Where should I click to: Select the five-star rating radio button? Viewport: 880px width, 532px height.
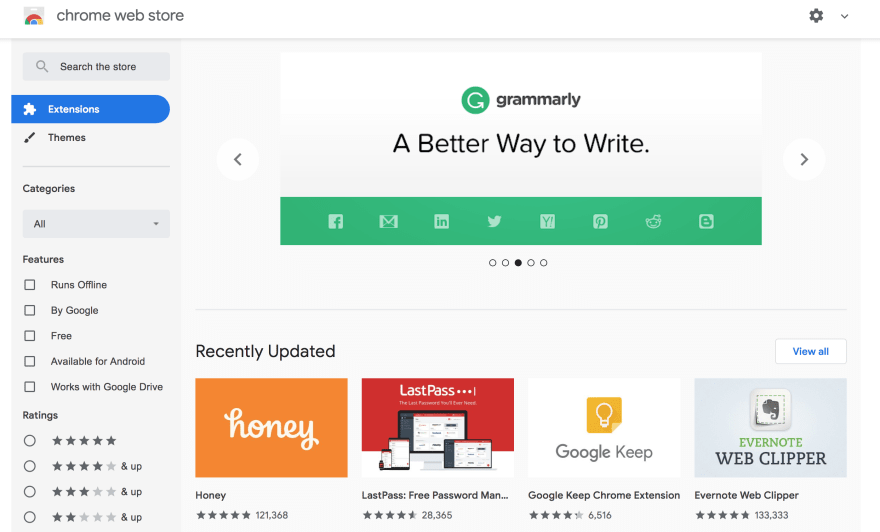30,441
